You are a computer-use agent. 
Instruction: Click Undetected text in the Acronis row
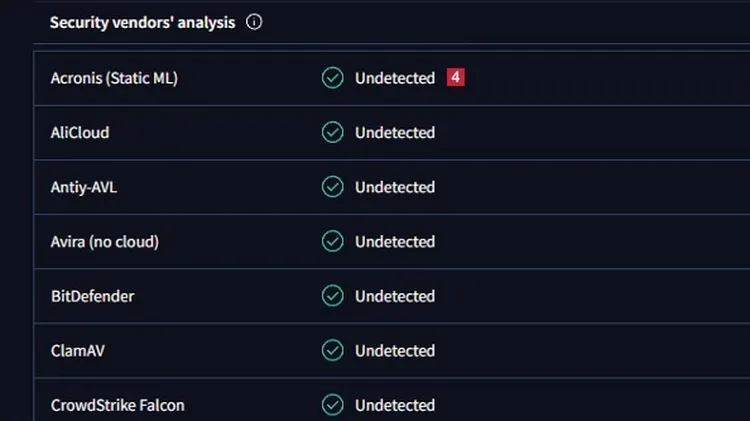pos(395,78)
